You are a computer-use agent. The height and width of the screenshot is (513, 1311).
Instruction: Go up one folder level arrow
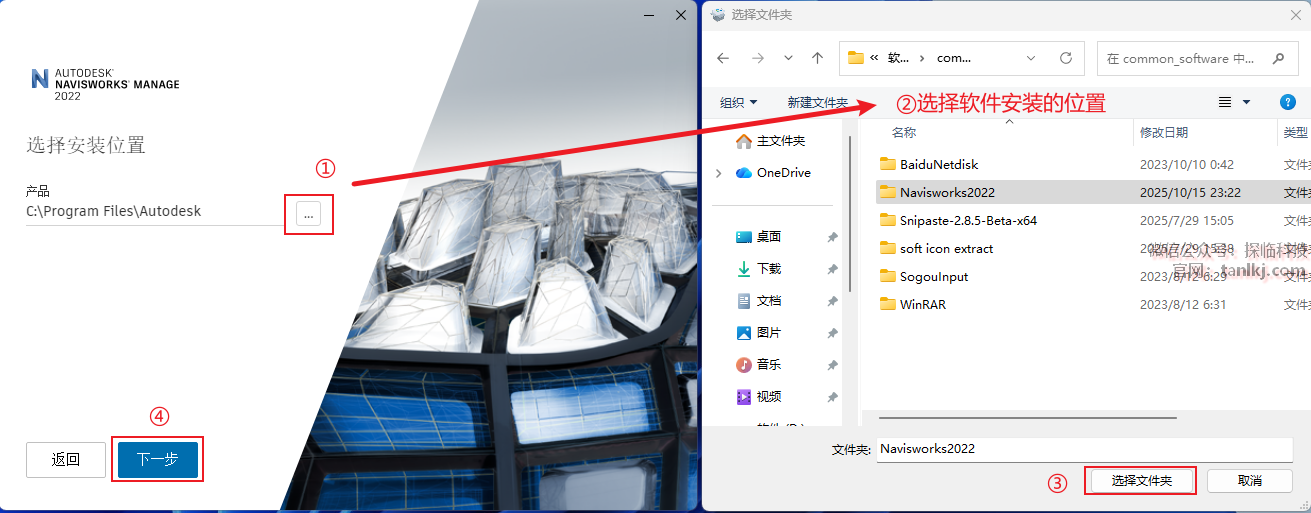(817, 58)
